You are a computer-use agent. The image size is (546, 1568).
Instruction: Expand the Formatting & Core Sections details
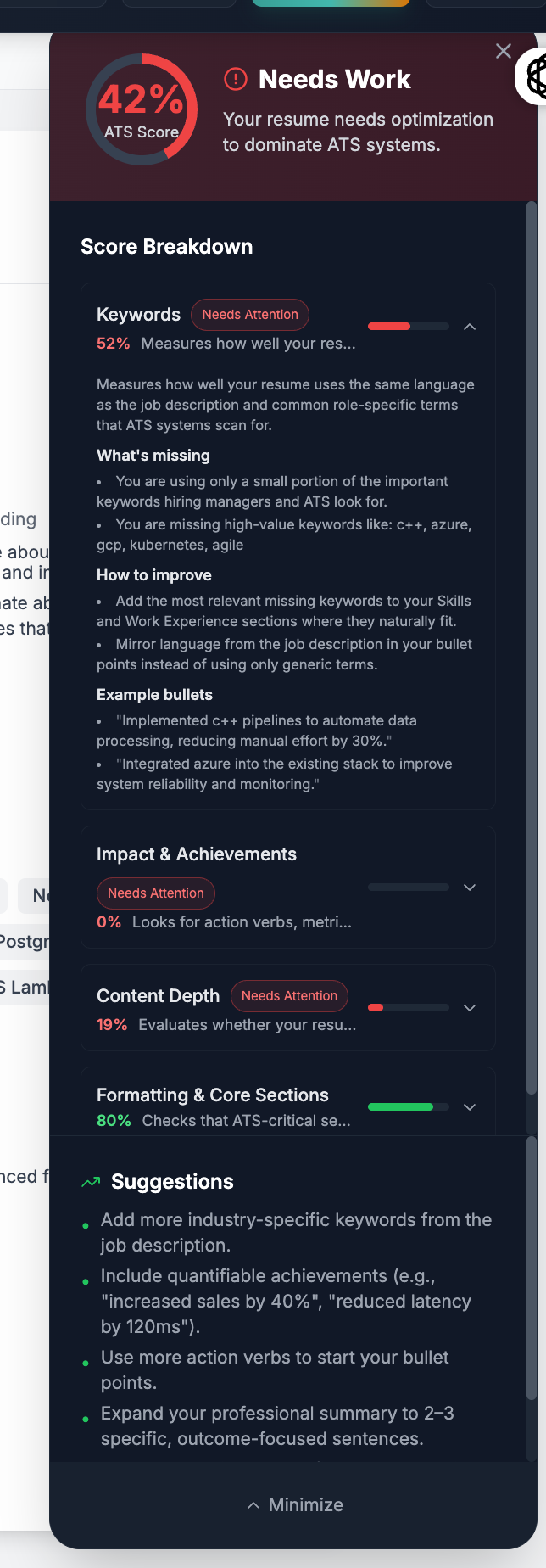click(470, 1106)
